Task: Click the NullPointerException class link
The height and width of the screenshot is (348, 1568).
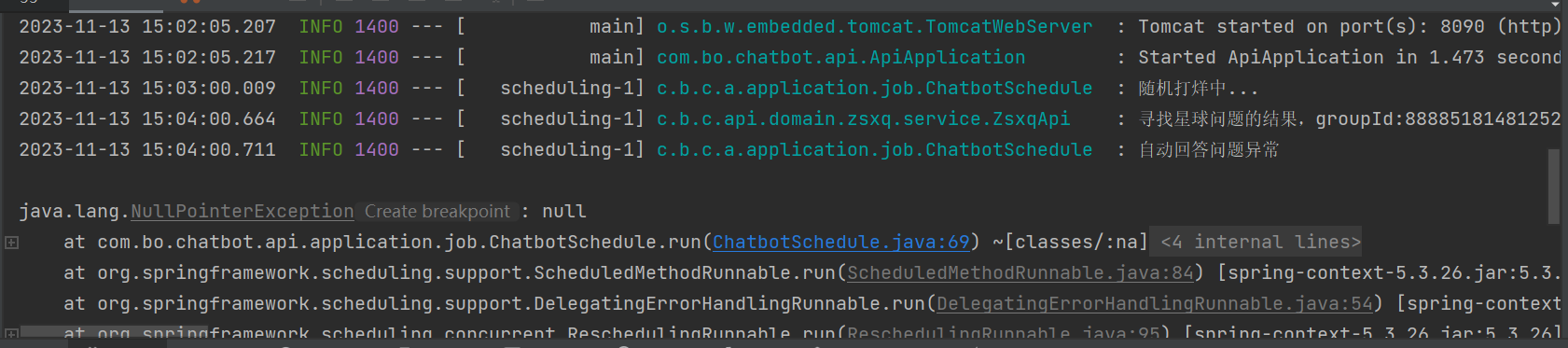Action: tap(243, 211)
